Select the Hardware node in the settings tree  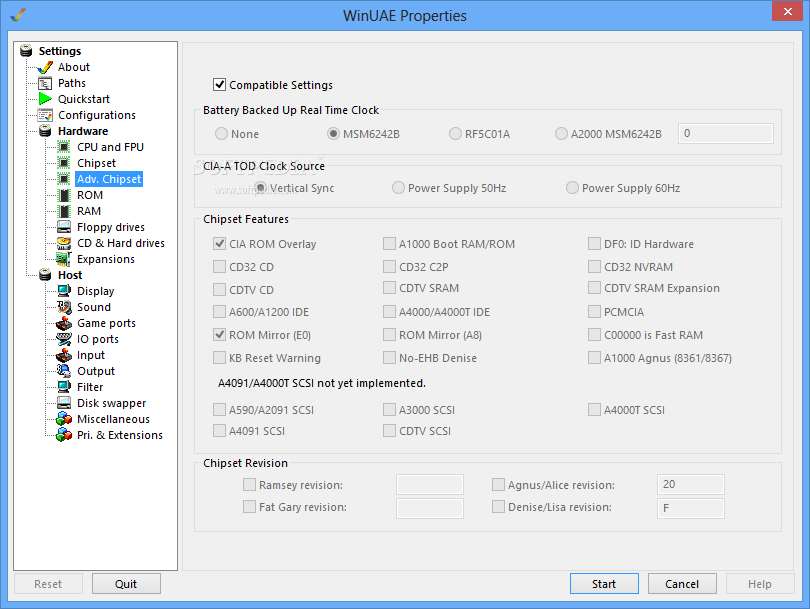[83, 131]
